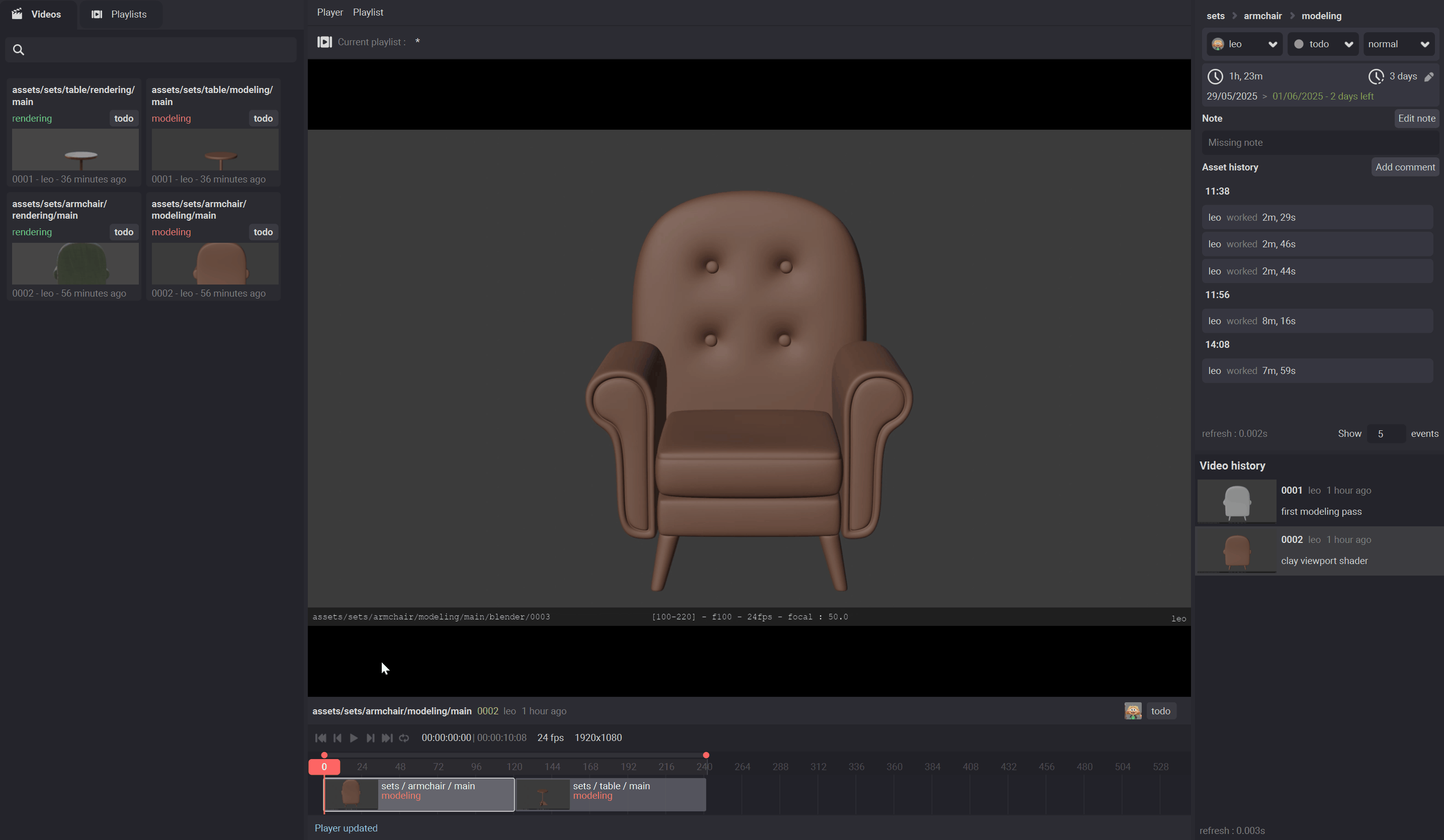Jump to the last frame of playlist
This screenshot has width=1444, height=840.
point(387,738)
